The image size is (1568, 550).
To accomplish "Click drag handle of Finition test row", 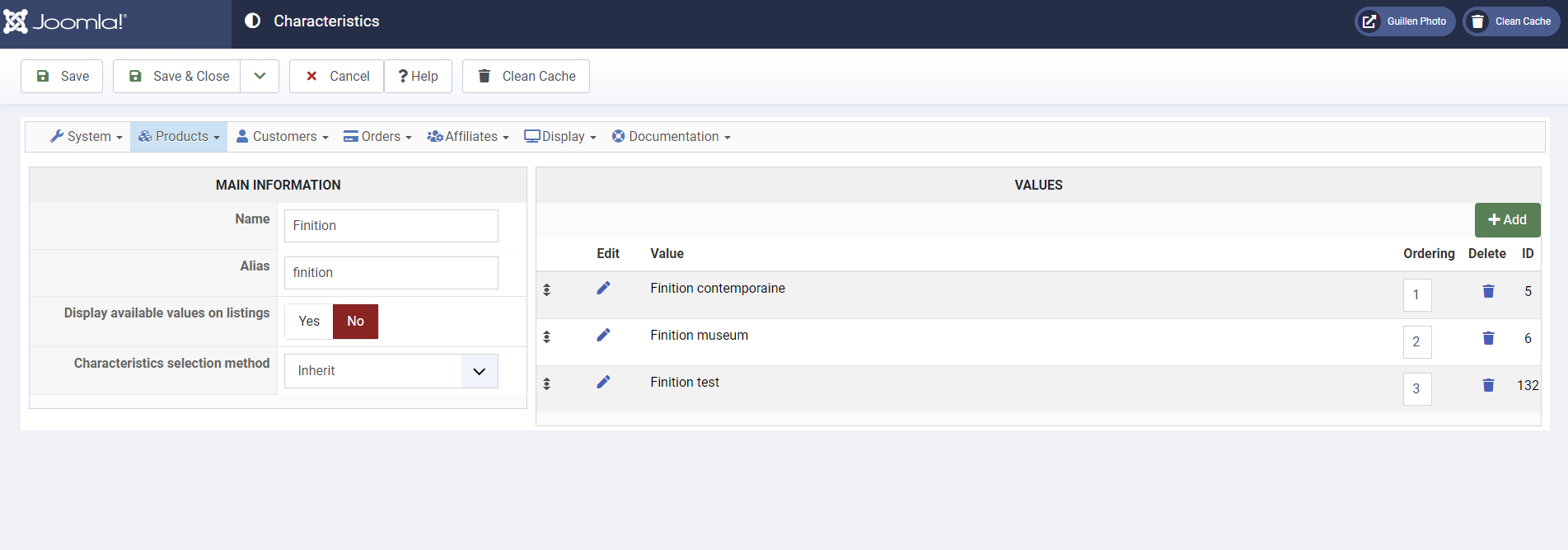I will (546, 383).
